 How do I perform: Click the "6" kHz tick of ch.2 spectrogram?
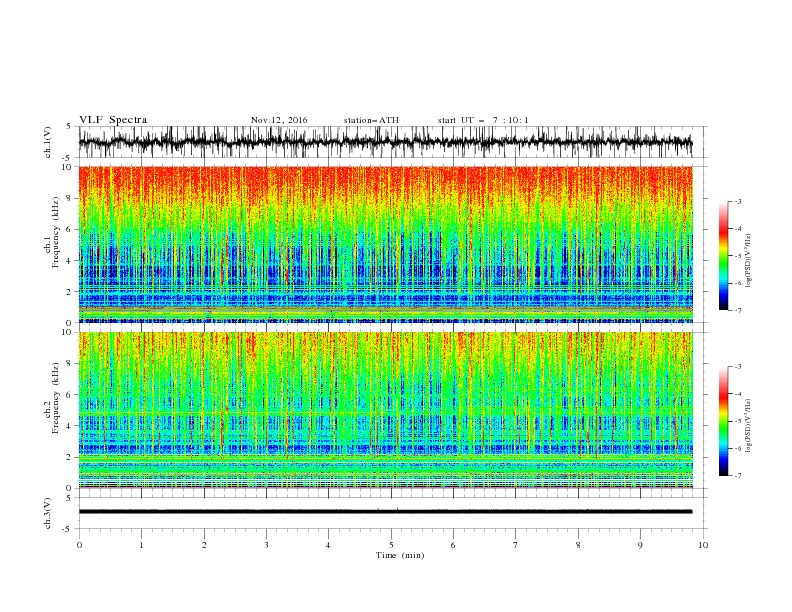(x=70, y=395)
